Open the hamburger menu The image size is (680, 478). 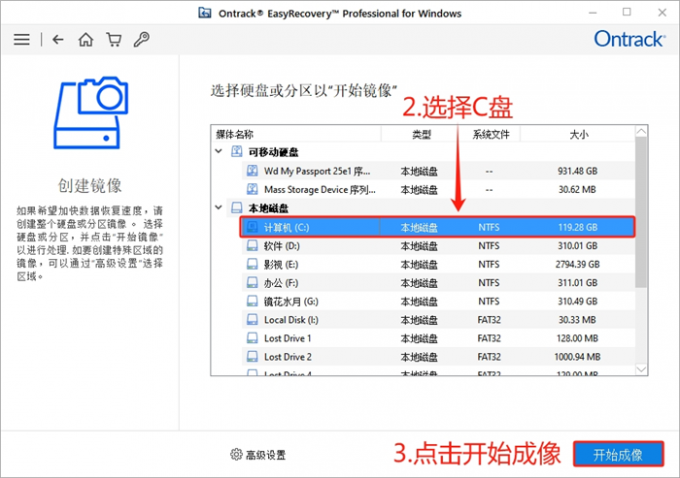(22, 39)
